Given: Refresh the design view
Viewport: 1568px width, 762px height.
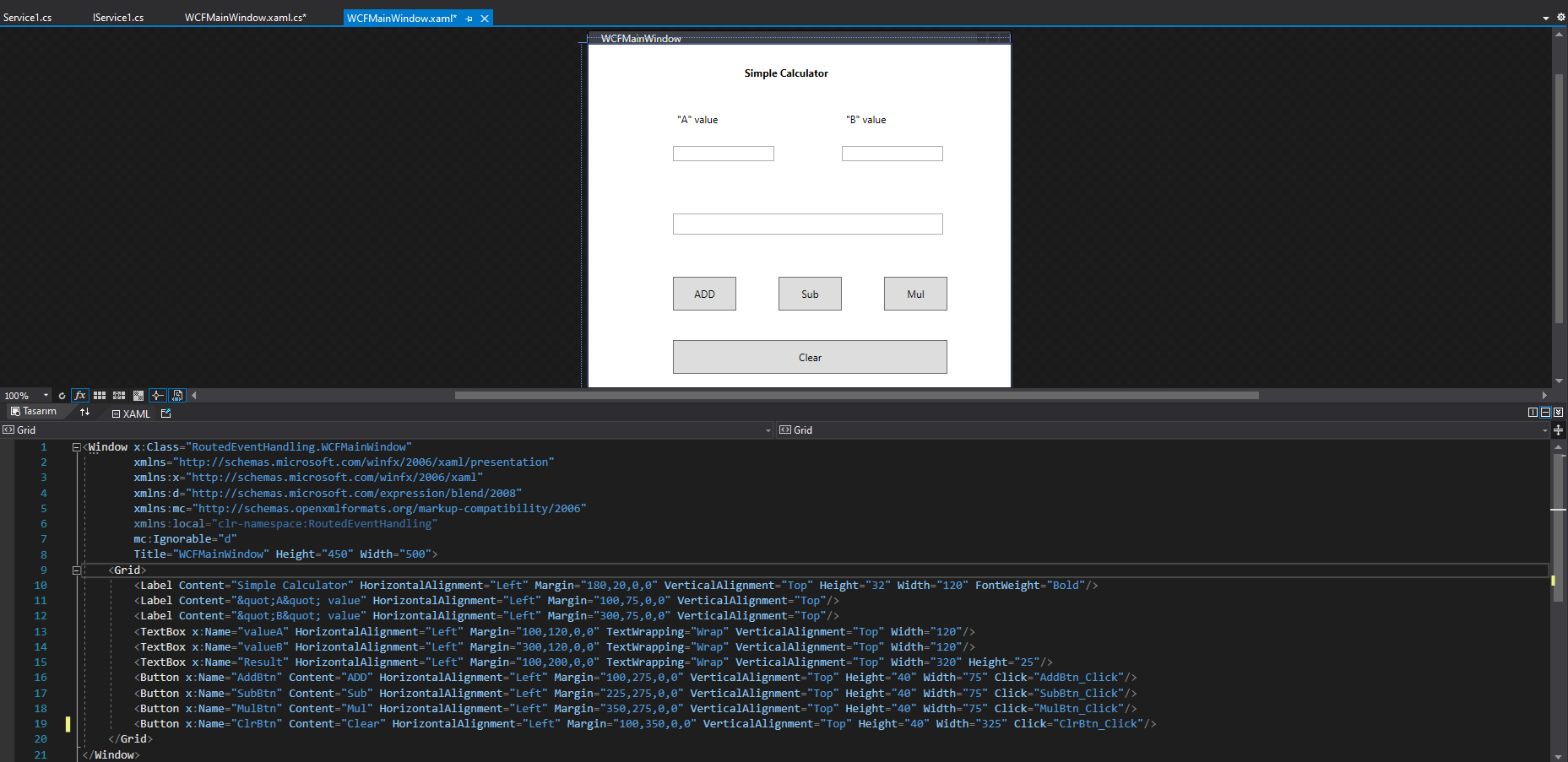Looking at the screenshot, I should click(x=62, y=395).
